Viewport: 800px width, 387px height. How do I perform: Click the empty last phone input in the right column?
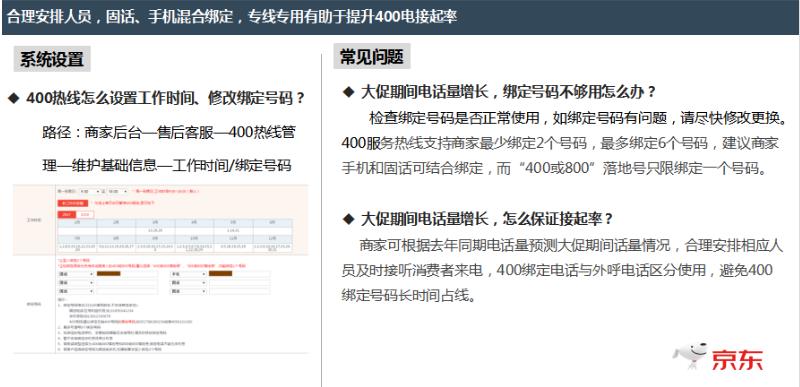click(x=239, y=291)
